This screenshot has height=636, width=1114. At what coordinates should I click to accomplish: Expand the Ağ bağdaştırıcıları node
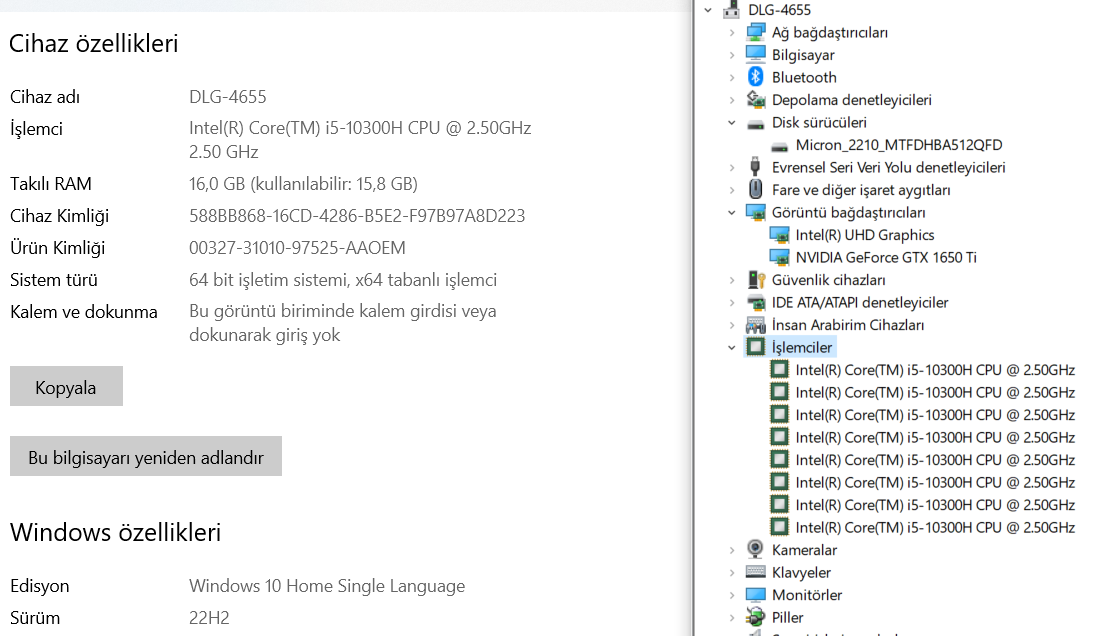733,32
